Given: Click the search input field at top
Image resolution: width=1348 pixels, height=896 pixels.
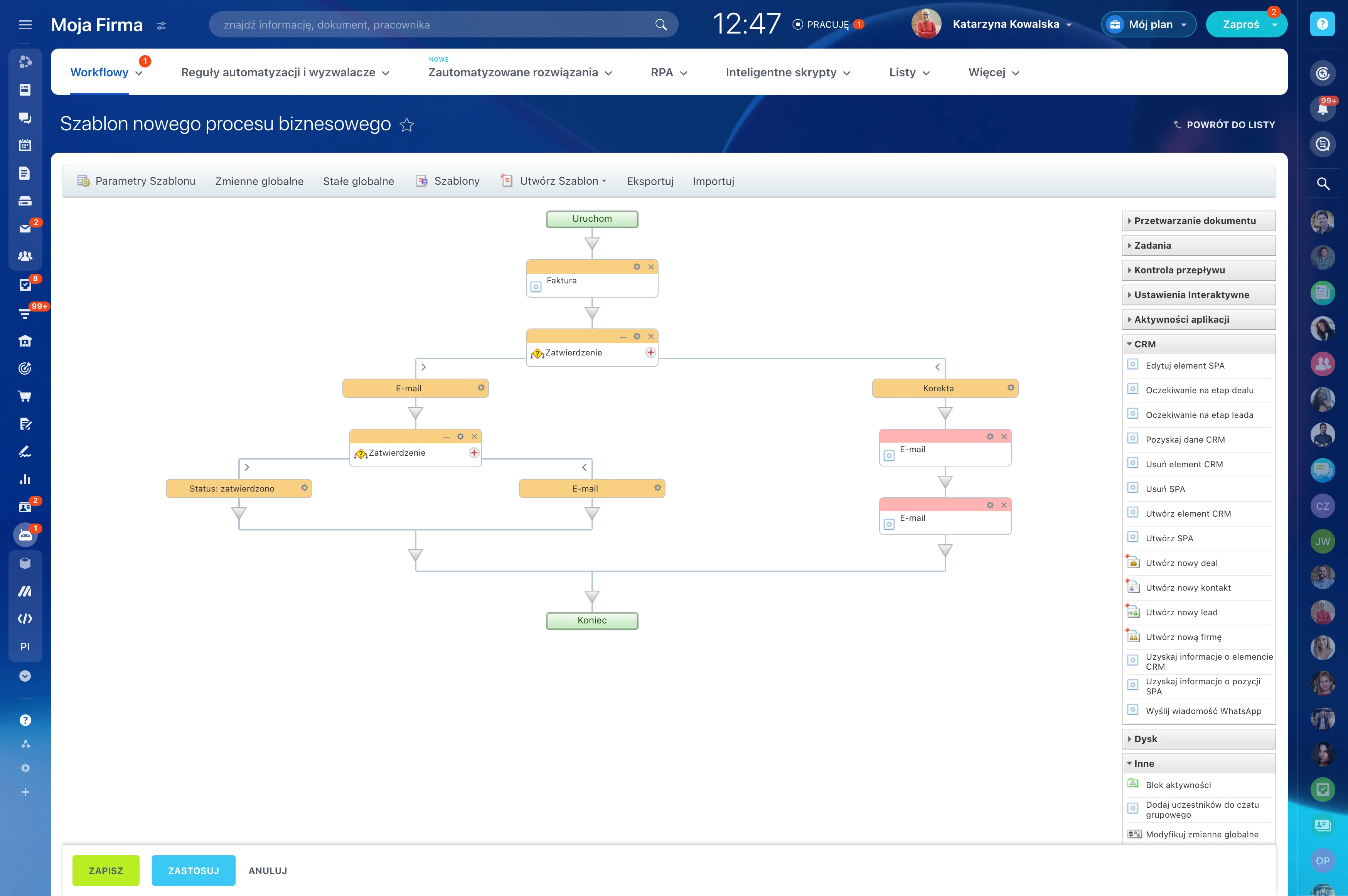Looking at the screenshot, I should [x=434, y=25].
